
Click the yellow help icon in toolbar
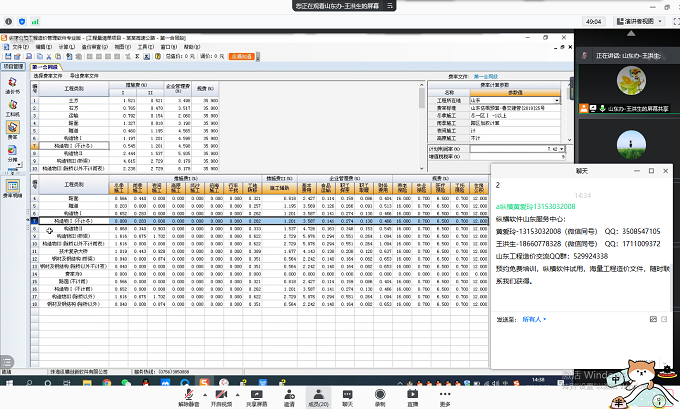coord(158,56)
